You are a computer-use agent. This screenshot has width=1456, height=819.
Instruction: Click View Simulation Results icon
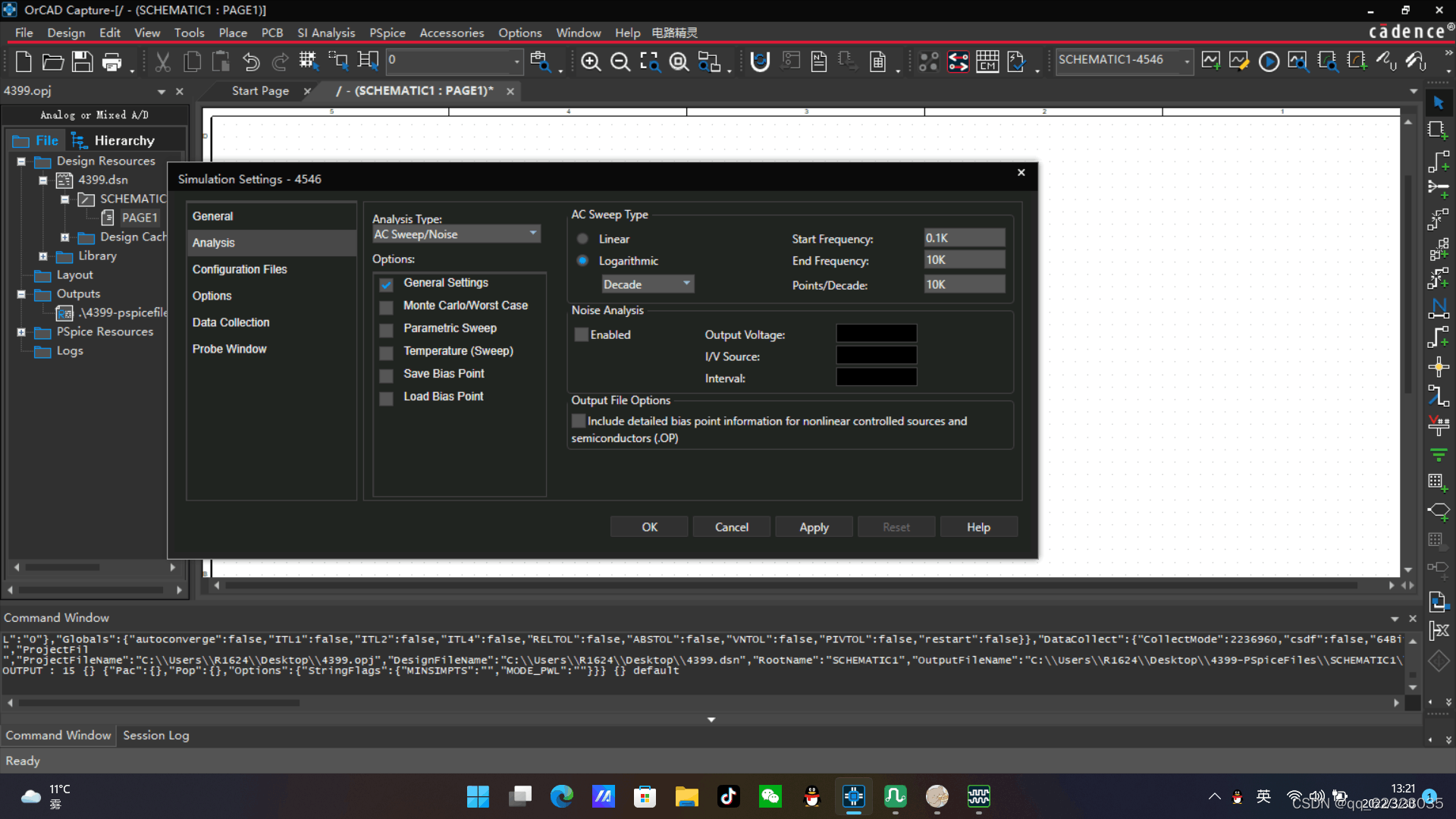coord(1298,61)
